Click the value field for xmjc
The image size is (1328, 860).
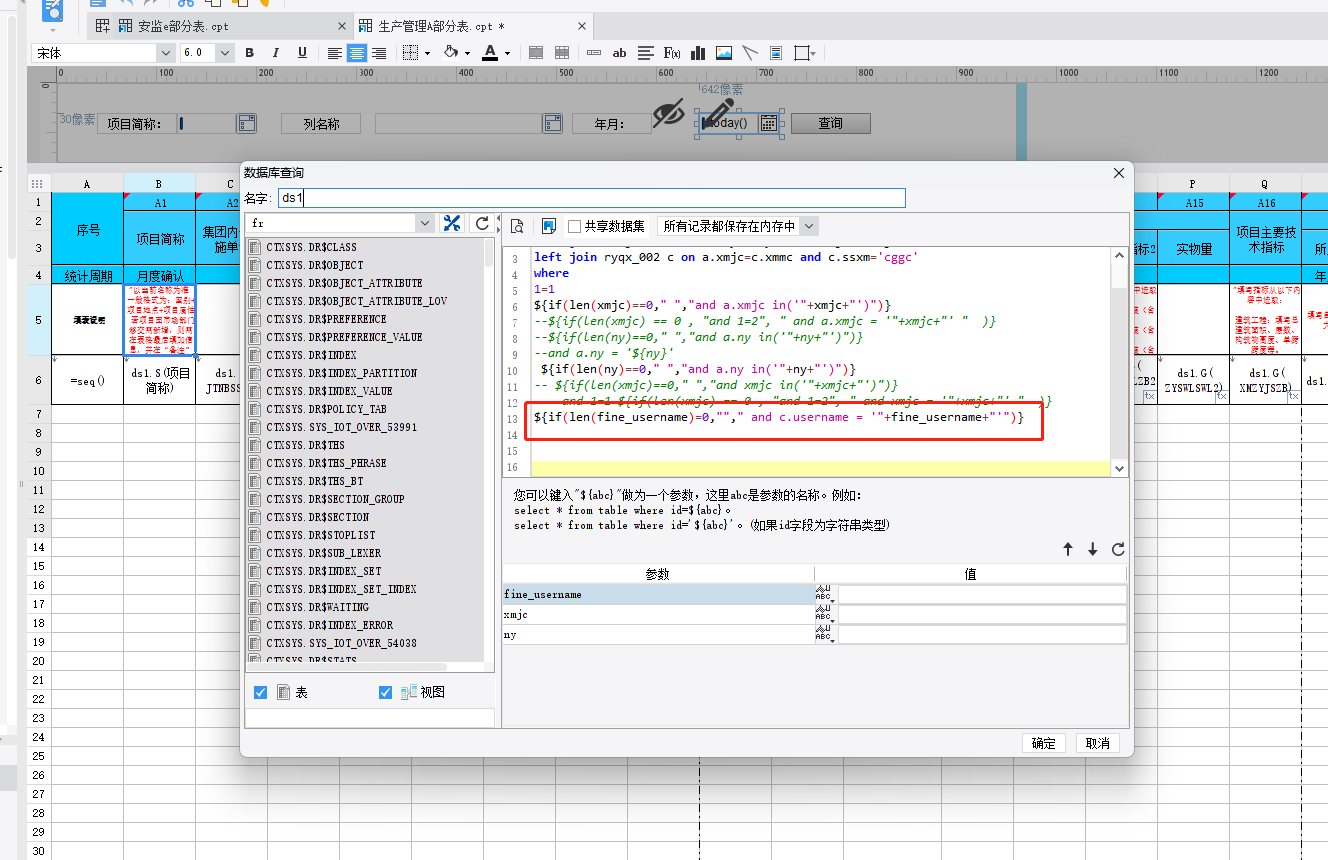point(981,615)
